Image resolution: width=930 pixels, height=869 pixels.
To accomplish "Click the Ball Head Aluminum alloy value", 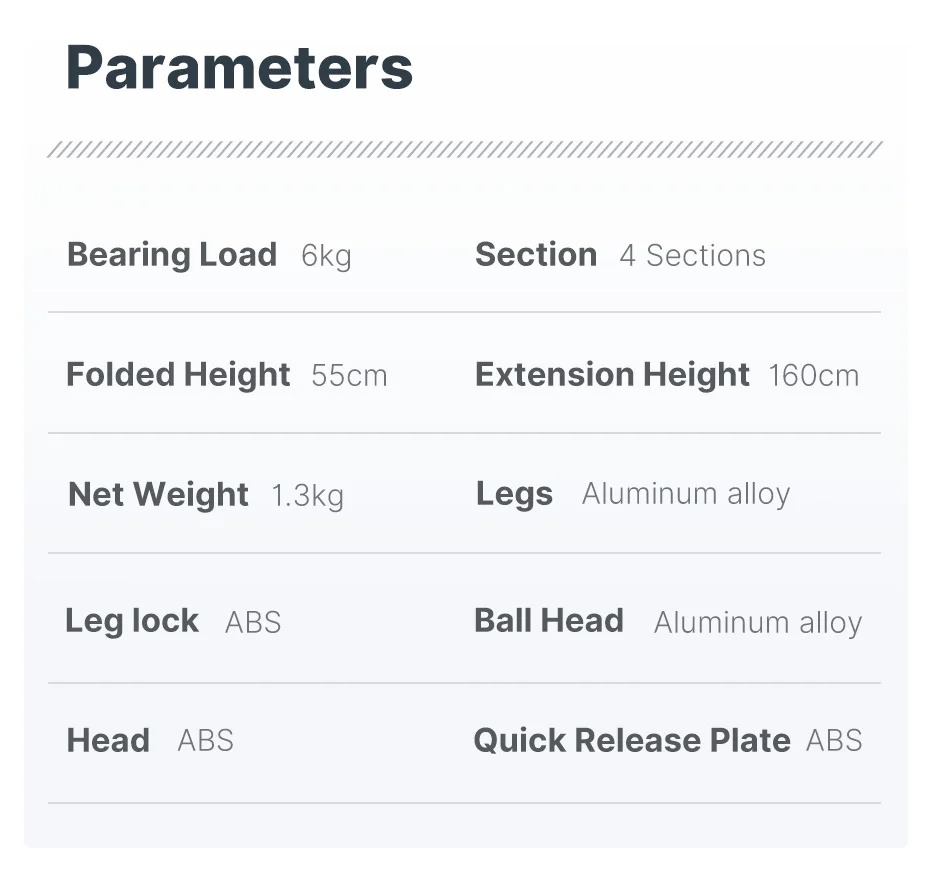I will (x=758, y=623).
